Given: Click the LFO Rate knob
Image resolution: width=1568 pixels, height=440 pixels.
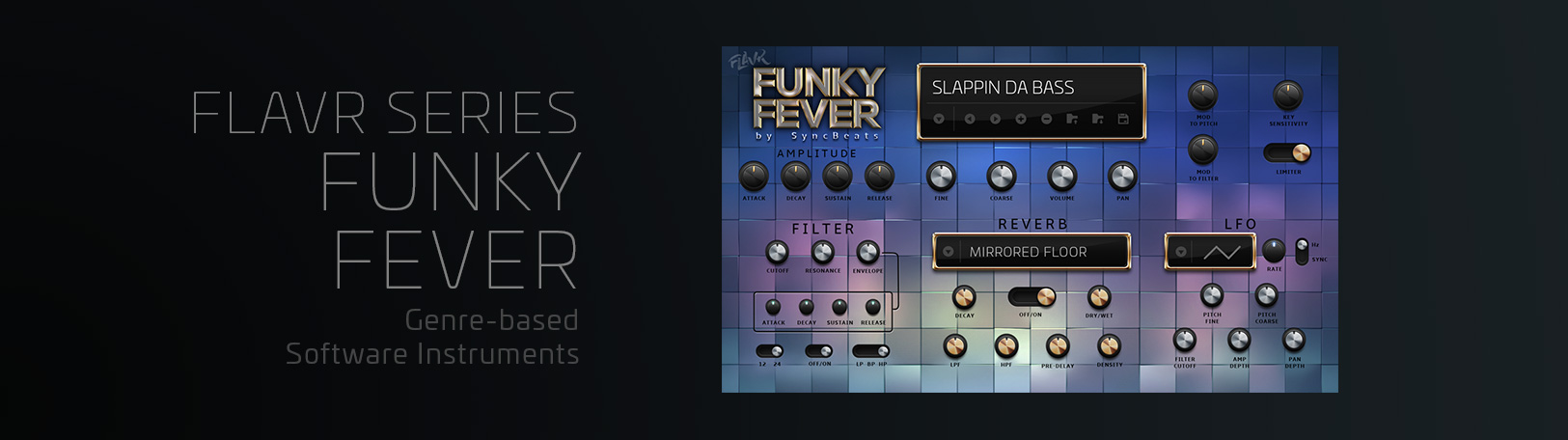Looking at the screenshot, I should [1274, 251].
